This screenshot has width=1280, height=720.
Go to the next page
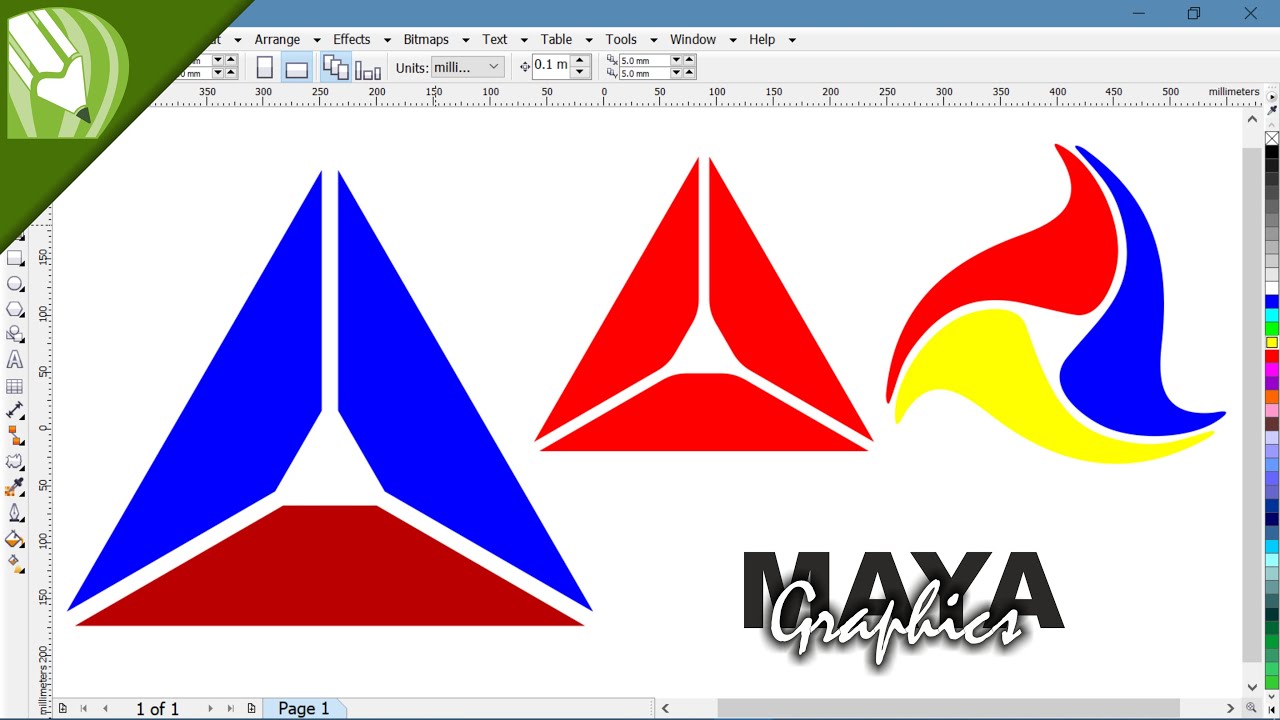[x=209, y=708]
